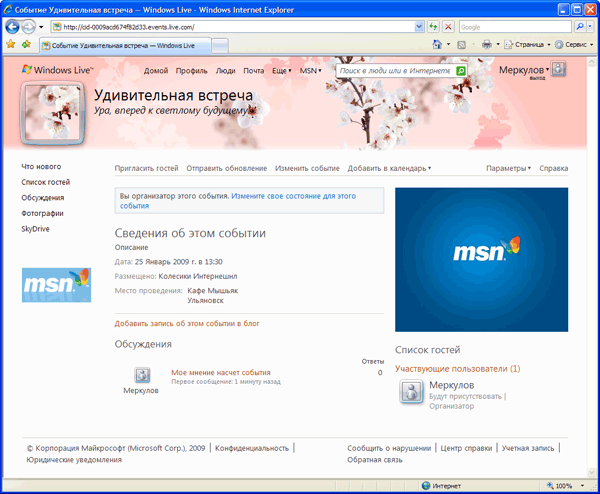The height and width of the screenshot is (494, 600).
Task: Expand the MSN dropdown menu
Action: coord(310,71)
